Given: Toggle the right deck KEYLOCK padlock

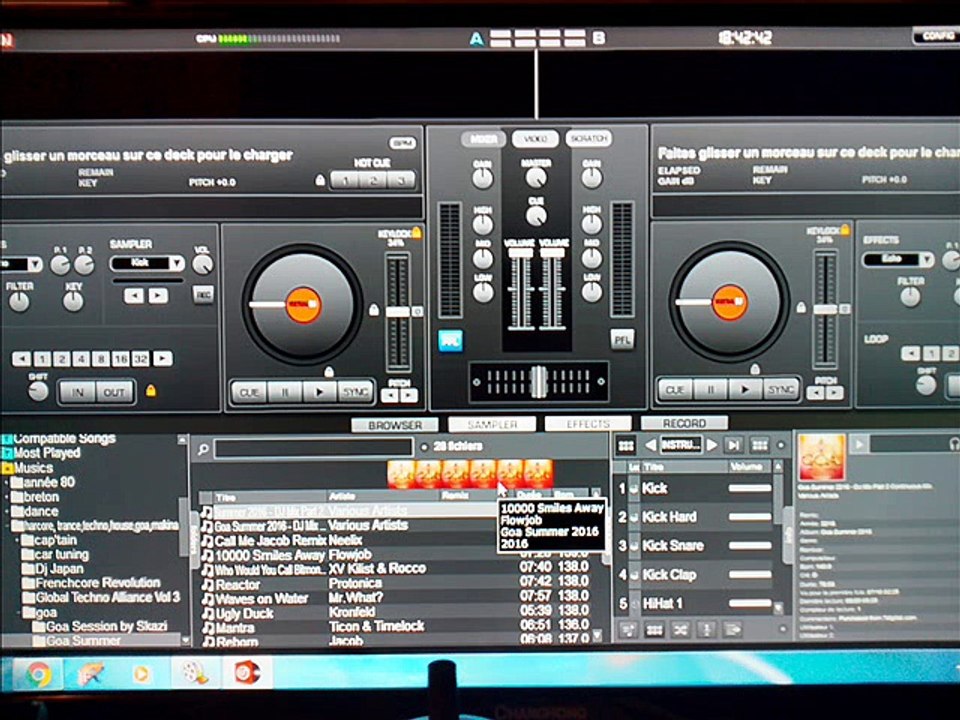Looking at the screenshot, I should coord(845,230).
